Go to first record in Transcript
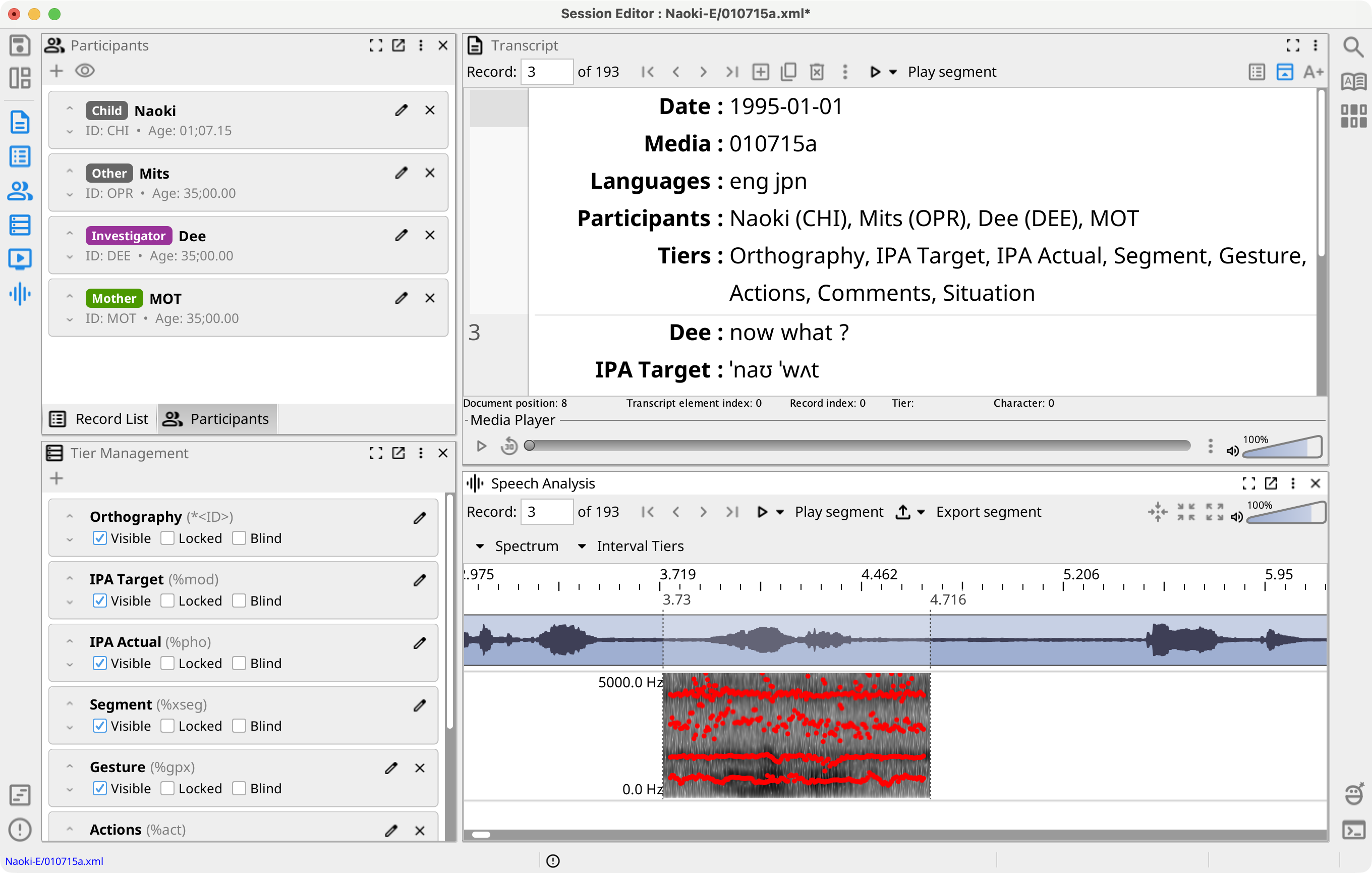This screenshot has width=1372, height=873. (647, 72)
